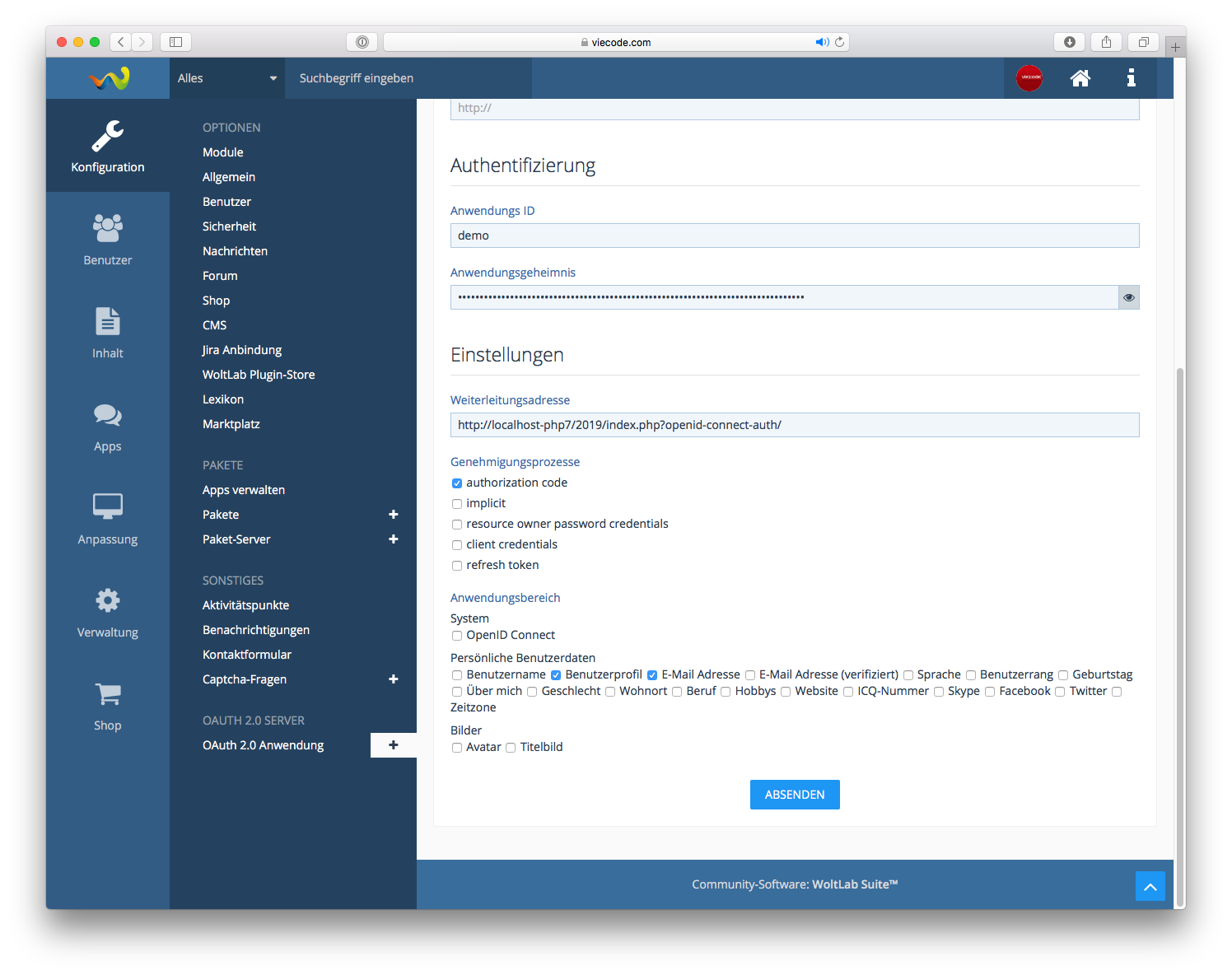Open the Shop cart section
The width and height of the screenshot is (1232, 975).
point(108,706)
